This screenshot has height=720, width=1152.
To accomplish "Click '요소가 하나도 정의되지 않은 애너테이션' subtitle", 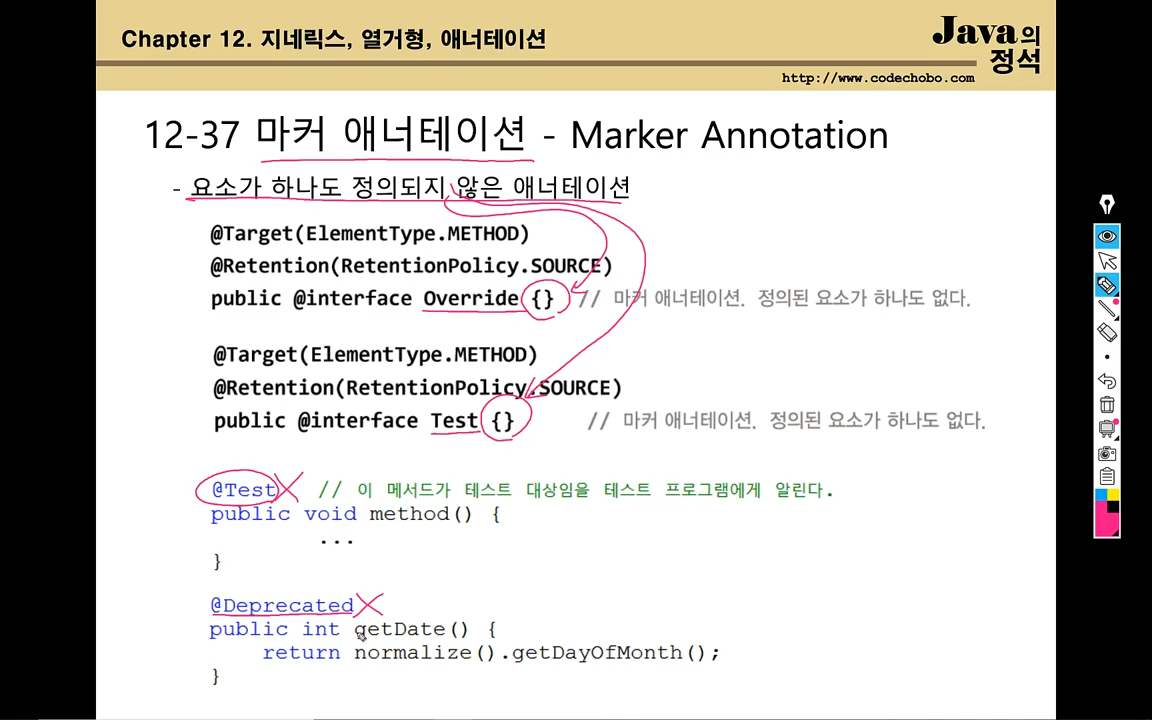I will point(410,188).
